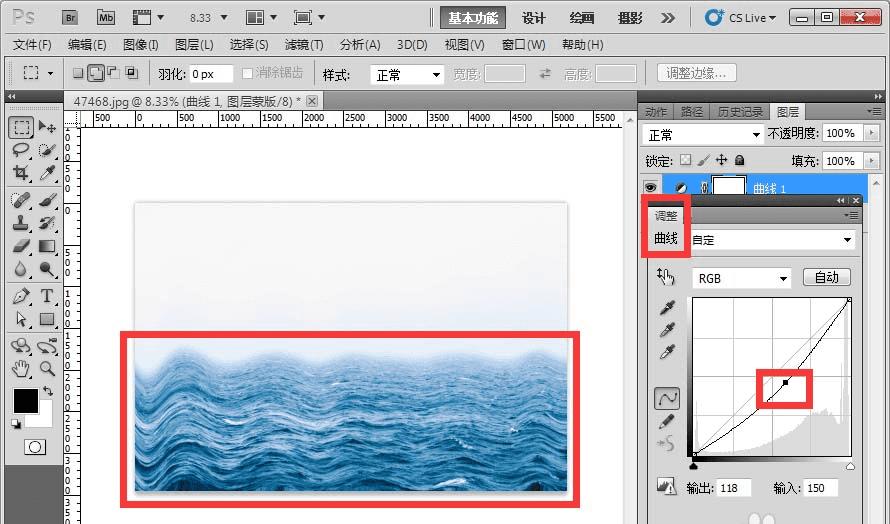Viewport: 890px width, 524px height.
Task: Select the Clone Stamp tool
Action: 21,223
